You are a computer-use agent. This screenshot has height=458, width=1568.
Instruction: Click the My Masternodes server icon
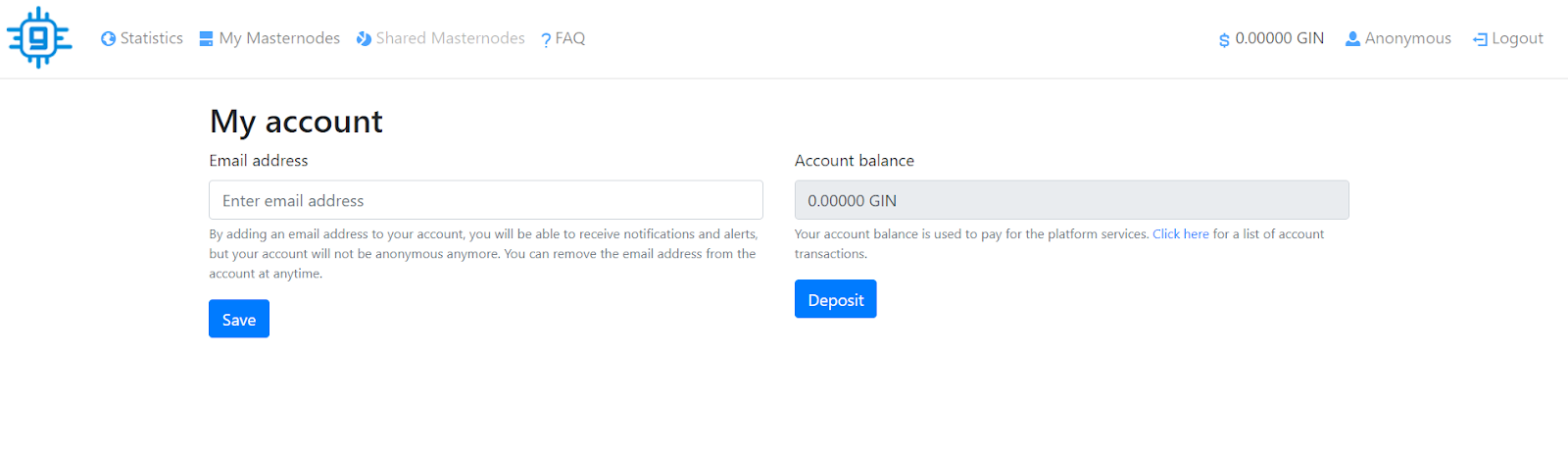206,39
